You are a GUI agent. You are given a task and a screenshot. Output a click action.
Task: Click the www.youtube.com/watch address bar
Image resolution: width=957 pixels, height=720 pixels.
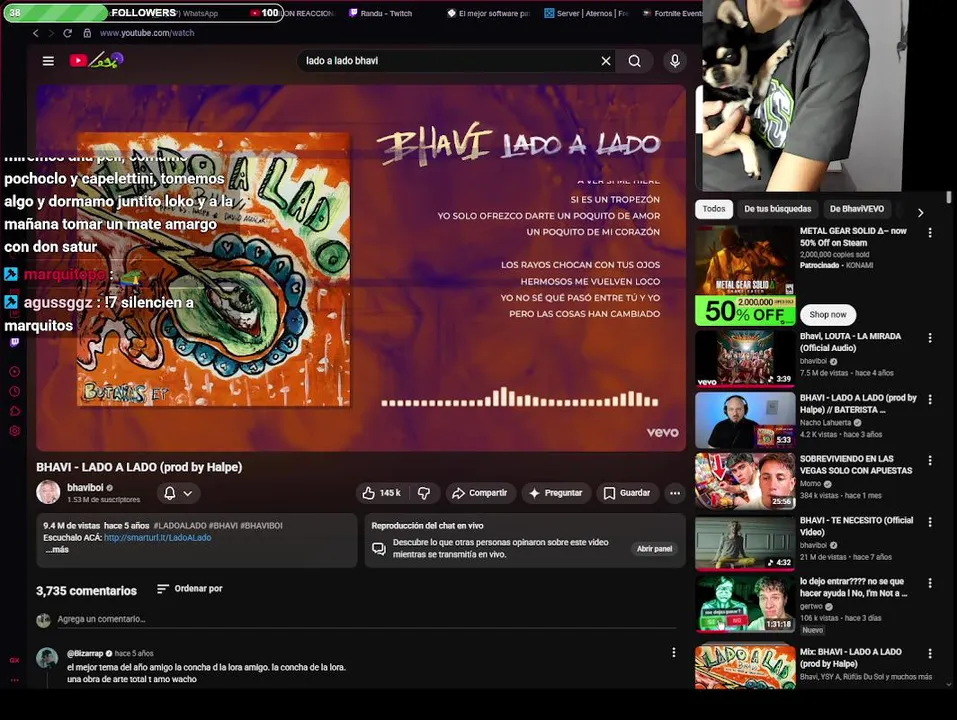click(147, 33)
